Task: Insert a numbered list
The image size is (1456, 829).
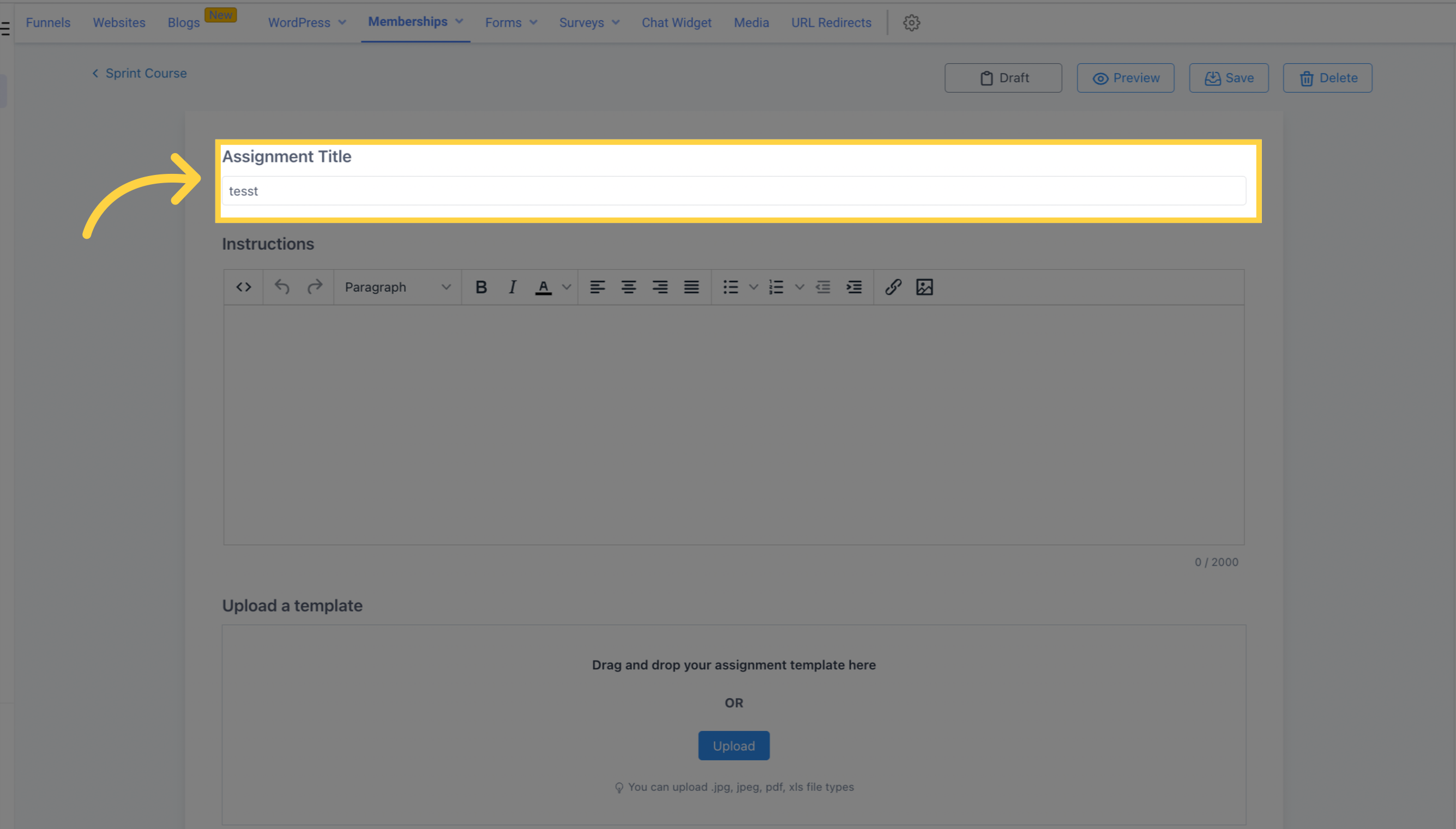Action: (776, 287)
